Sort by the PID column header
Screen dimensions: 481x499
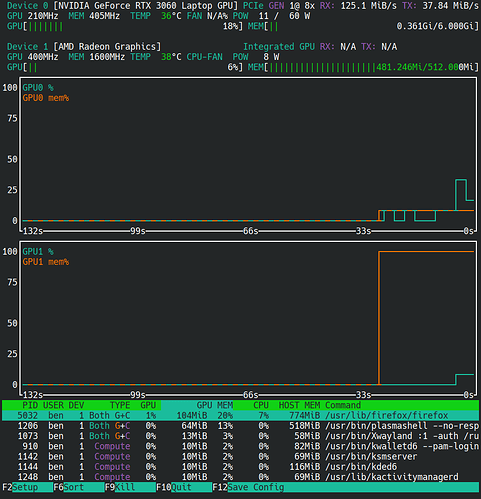30,405
